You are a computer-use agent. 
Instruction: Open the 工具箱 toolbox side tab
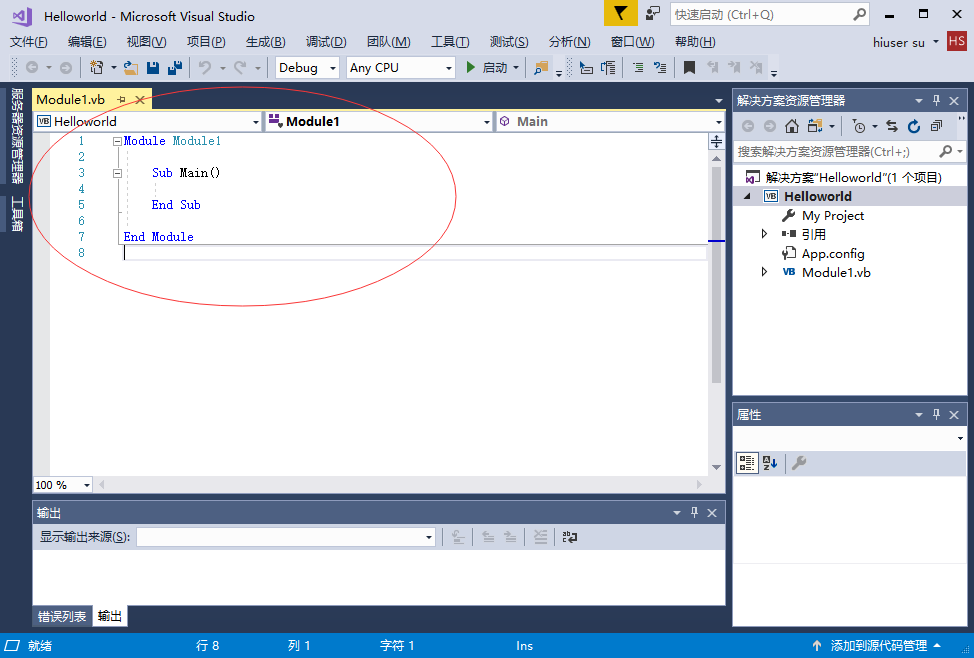click(17, 214)
